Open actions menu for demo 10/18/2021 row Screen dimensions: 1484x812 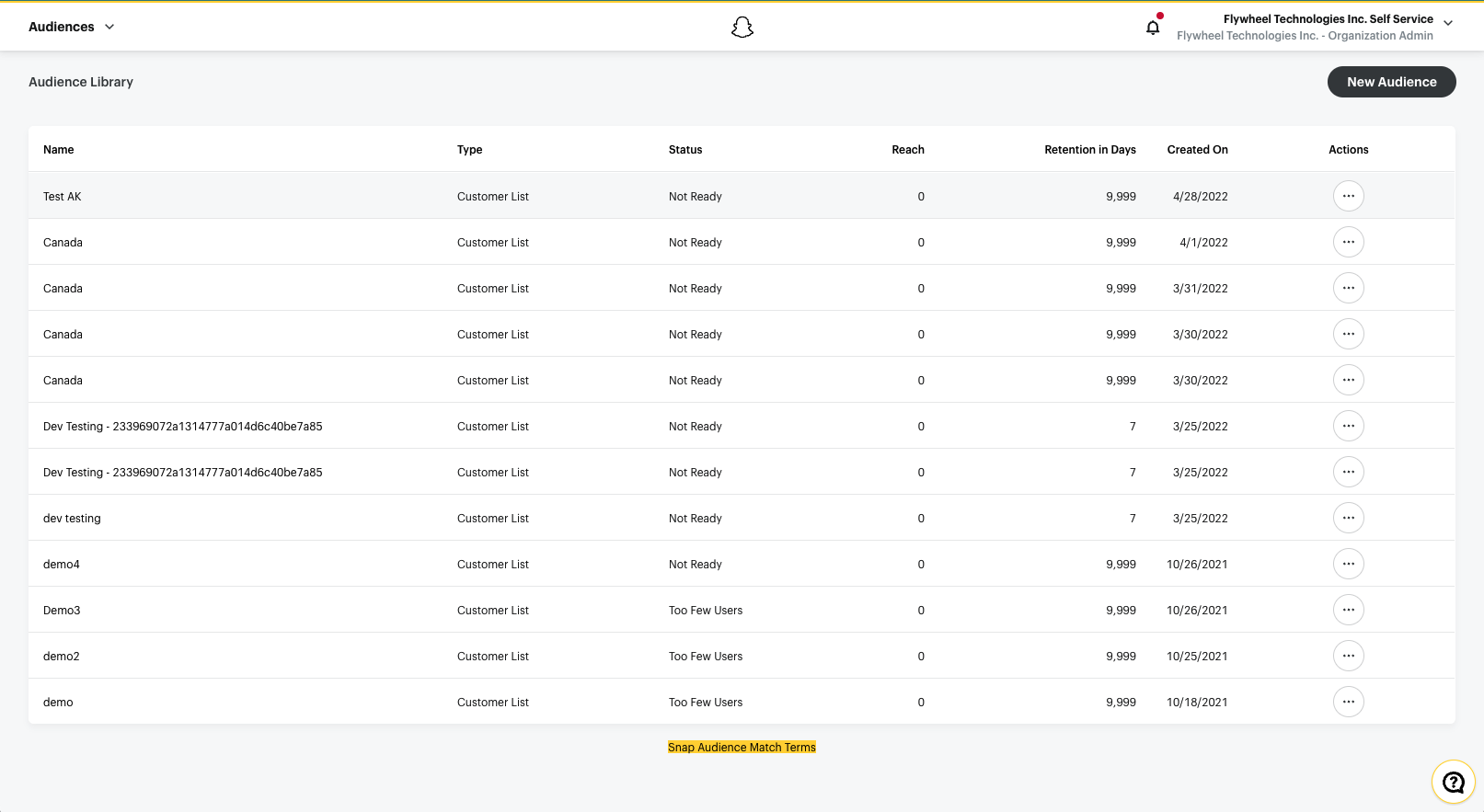pos(1348,702)
